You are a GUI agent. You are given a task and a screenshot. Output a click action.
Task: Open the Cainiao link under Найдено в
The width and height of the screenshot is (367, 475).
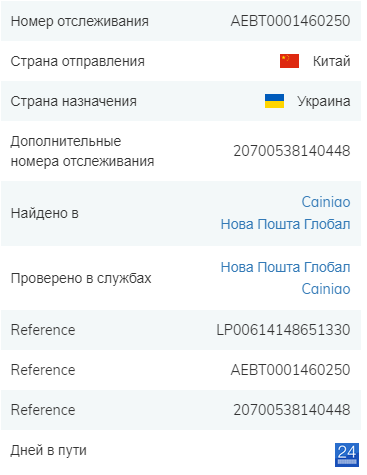coord(326,202)
